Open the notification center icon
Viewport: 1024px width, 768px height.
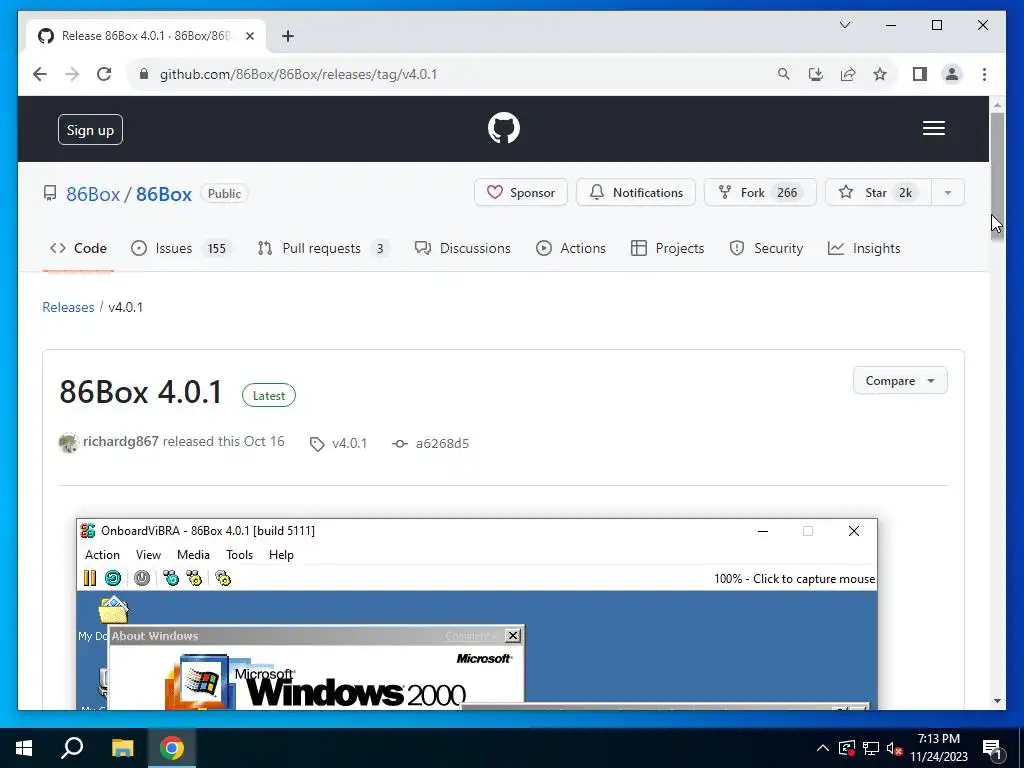pyautogui.click(x=992, y=749)
